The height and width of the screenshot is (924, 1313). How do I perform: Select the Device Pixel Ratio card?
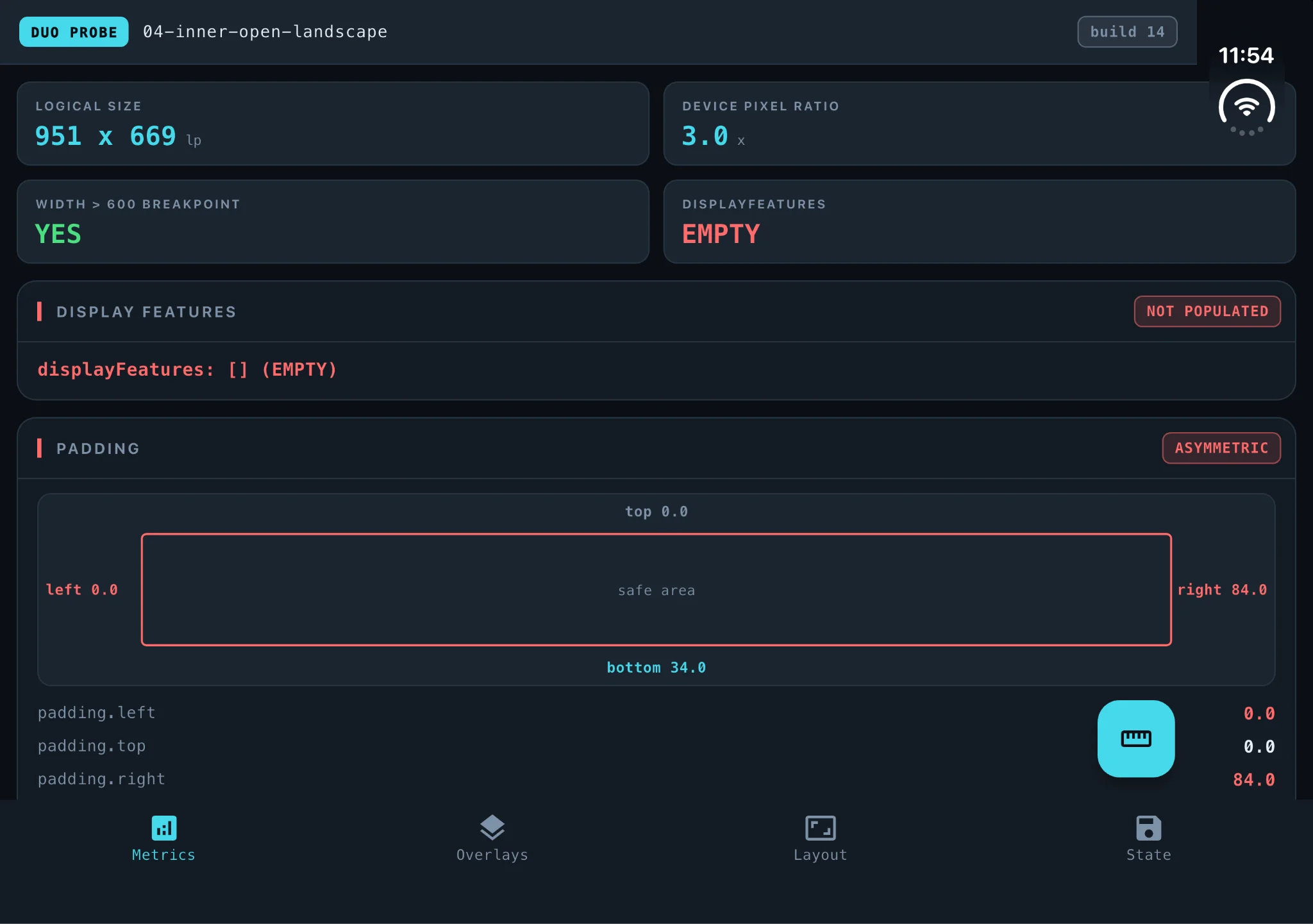tap(980, 124)
